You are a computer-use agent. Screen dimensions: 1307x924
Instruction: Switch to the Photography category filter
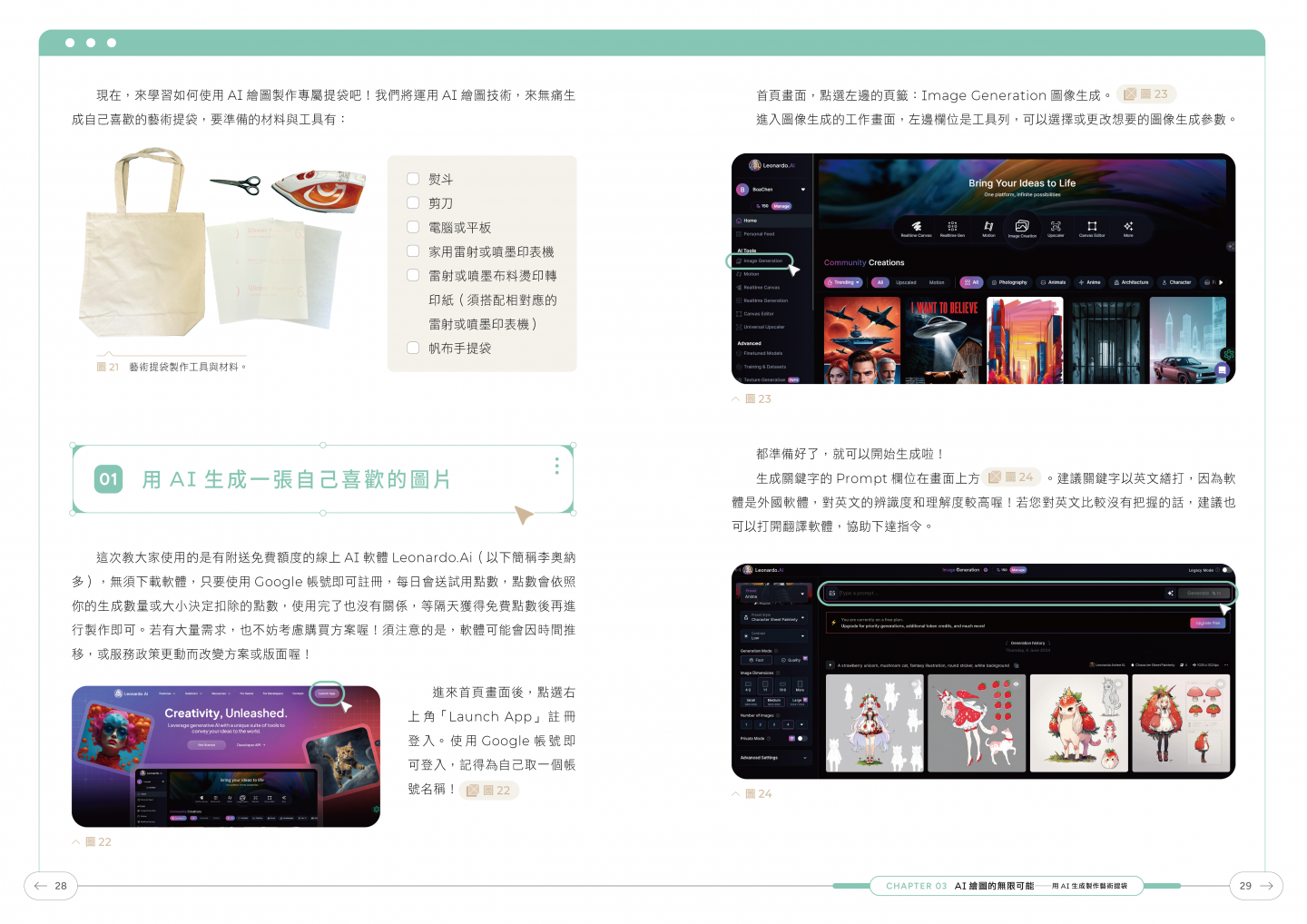[x=1009, y=282]
